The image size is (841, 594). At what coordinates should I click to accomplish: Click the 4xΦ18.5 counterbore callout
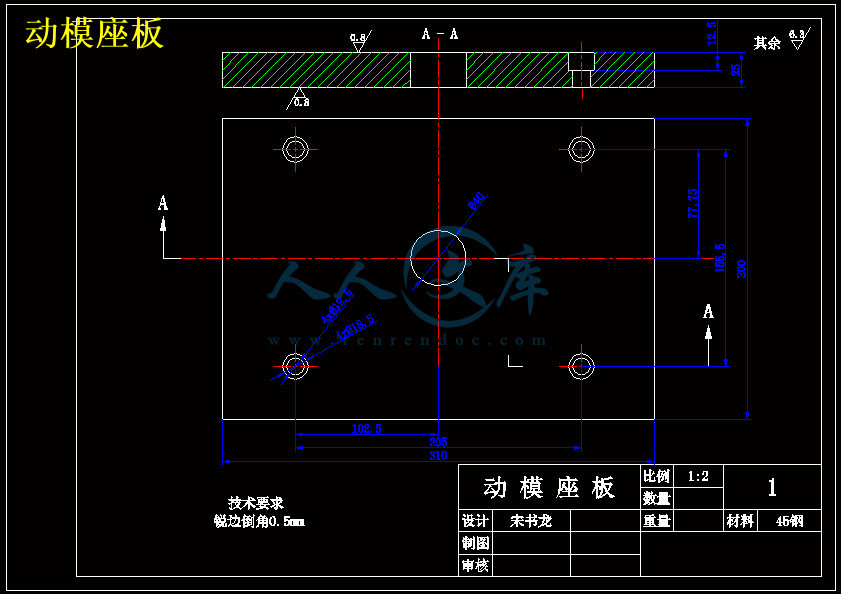click(x=355, y=327)
